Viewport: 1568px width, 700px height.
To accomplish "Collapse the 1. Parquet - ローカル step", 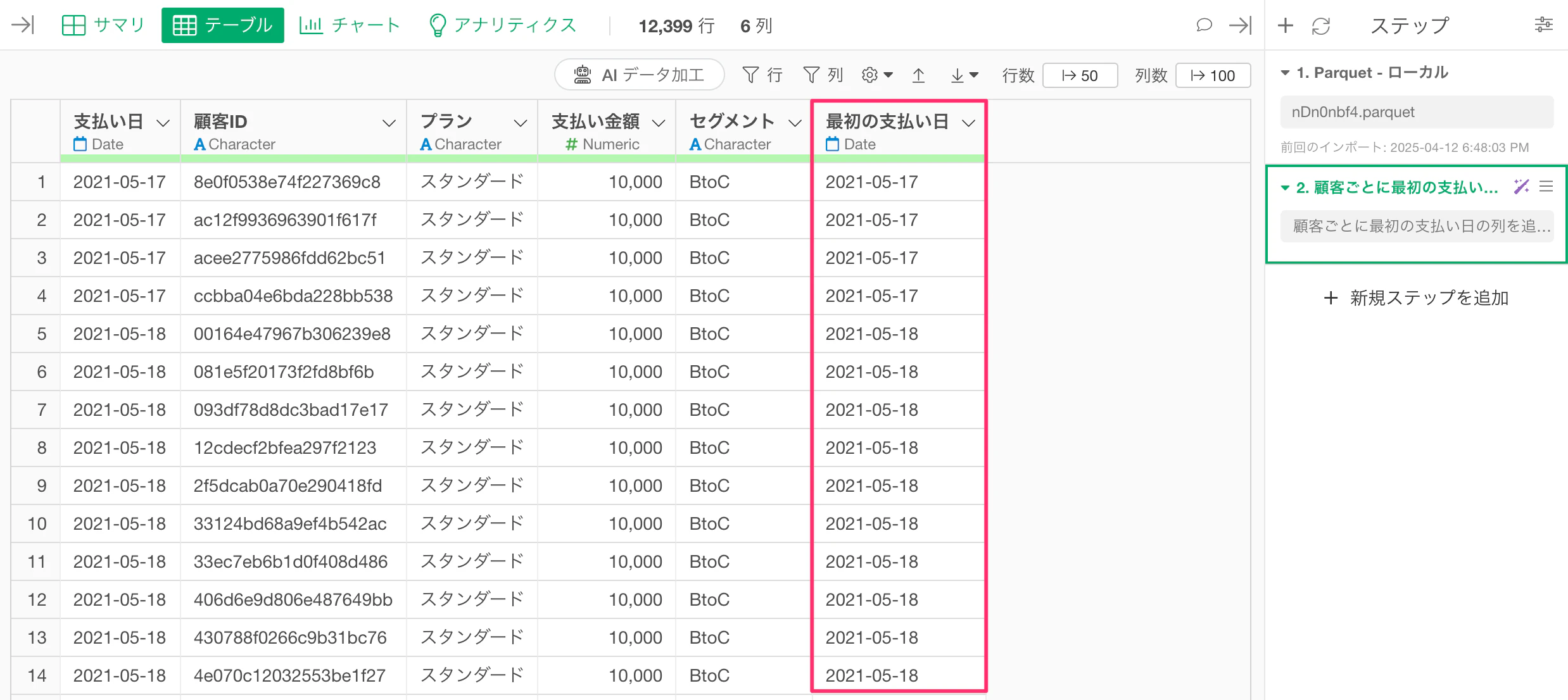I will pyautogui.click(x=1285, y=73).
